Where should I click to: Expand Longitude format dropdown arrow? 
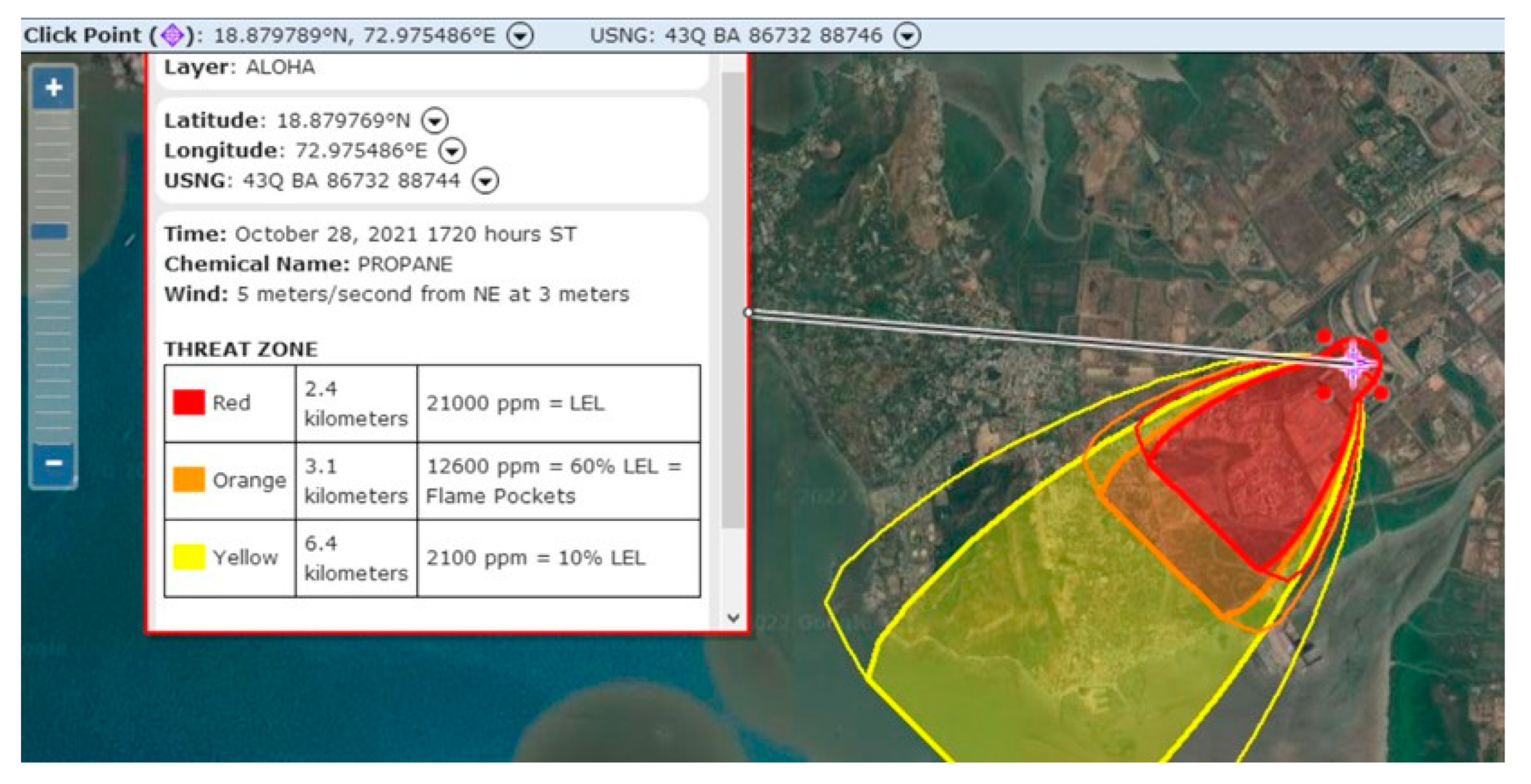[x=452, y=151]
